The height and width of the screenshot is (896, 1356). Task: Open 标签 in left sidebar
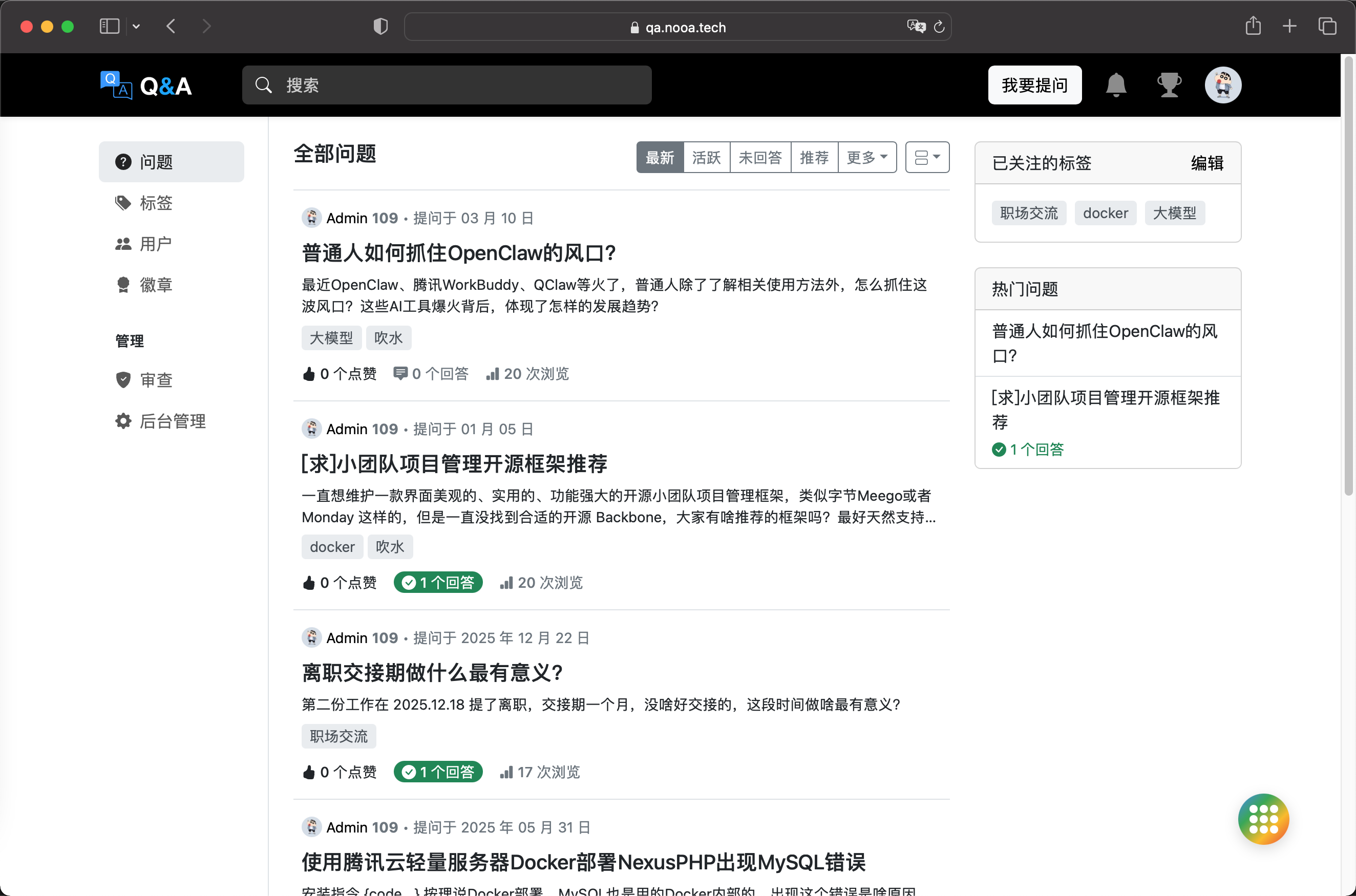[156, 203]
